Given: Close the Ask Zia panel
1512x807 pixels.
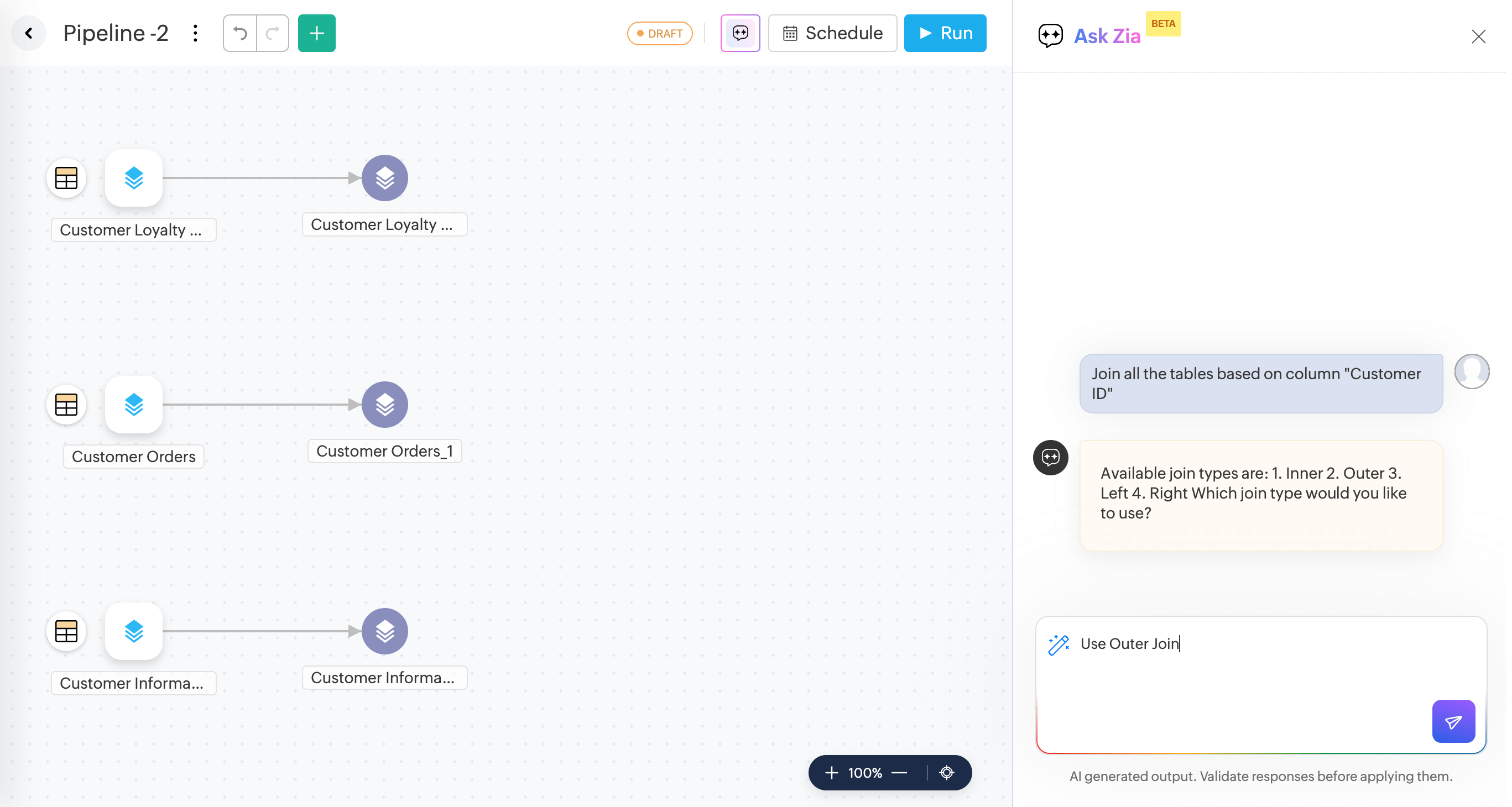Looking at the screenshot, I should 1479,37.
